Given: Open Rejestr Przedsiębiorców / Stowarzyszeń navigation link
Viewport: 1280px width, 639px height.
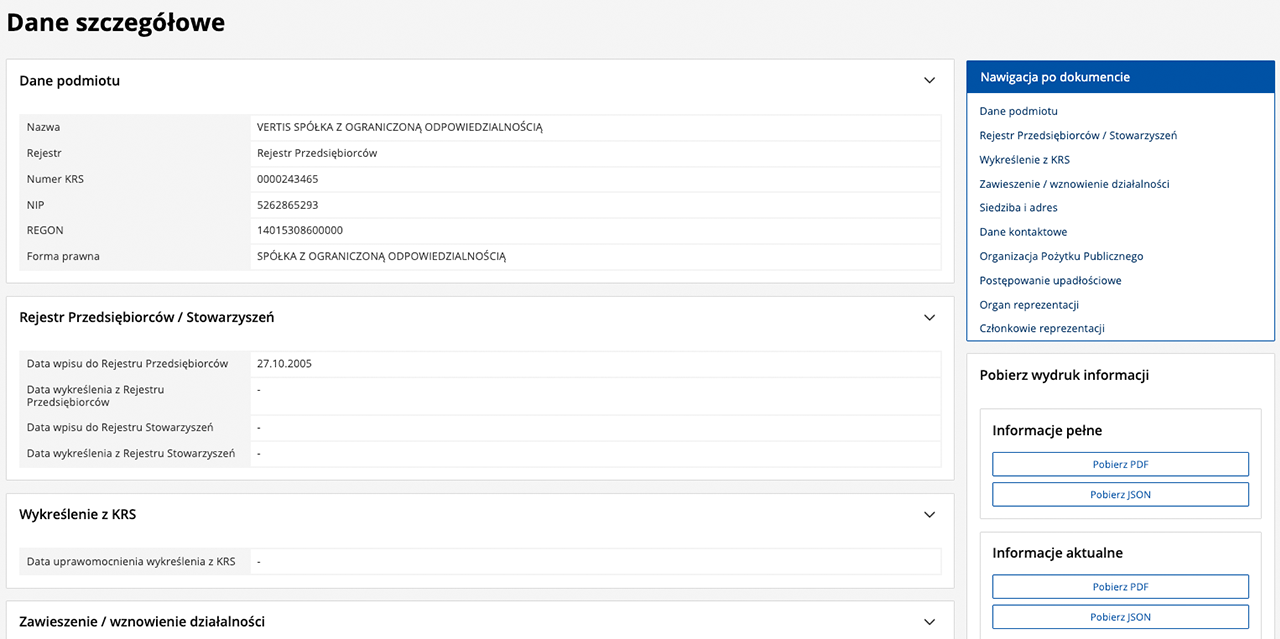Looking at the screenshot, I should (x=1078, y=135).
